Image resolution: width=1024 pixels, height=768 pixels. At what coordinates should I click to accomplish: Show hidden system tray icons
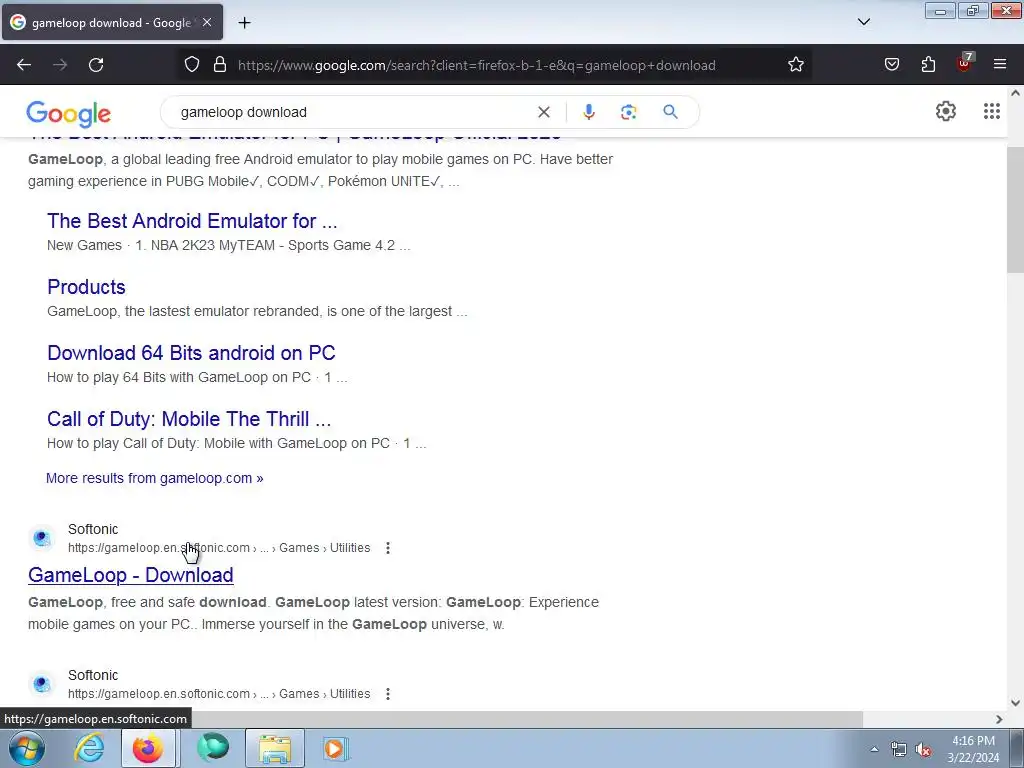(874, 749)
